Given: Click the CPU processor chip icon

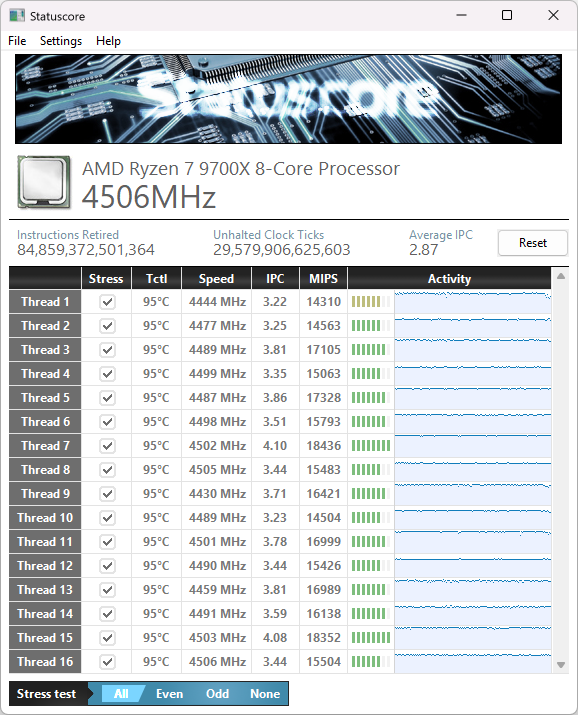Looking at the screenshot, I should pos(44,182).
